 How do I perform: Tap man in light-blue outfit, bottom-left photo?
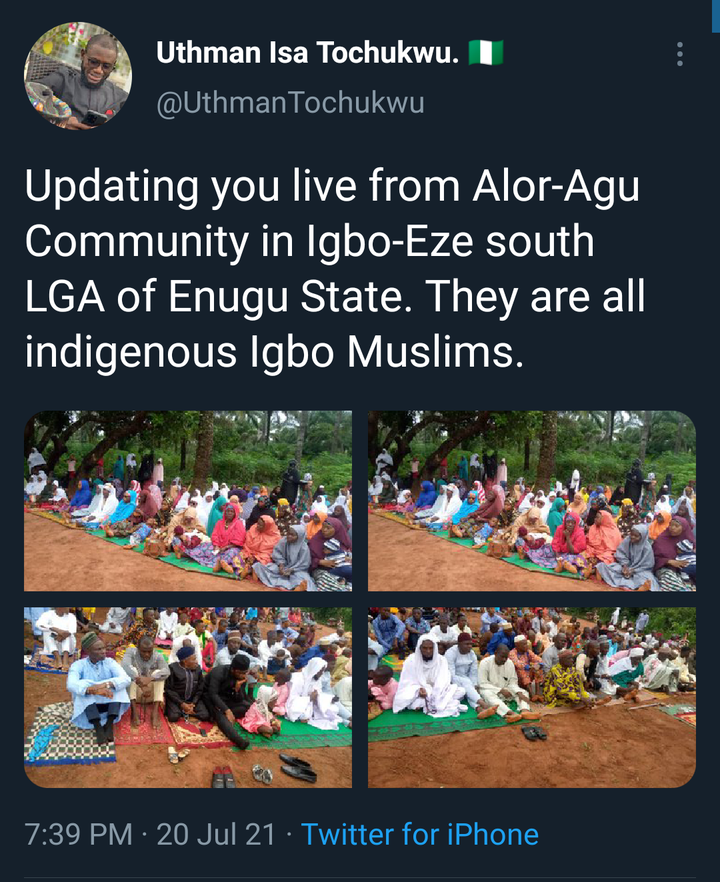[98, 687]
